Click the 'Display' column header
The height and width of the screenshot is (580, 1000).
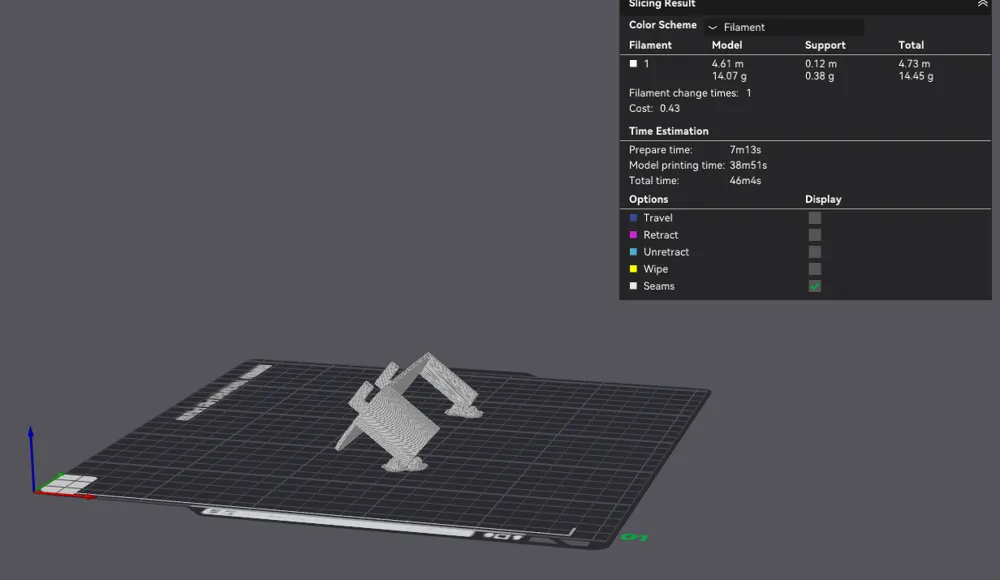pyautogui.click(x=823, y=199)
